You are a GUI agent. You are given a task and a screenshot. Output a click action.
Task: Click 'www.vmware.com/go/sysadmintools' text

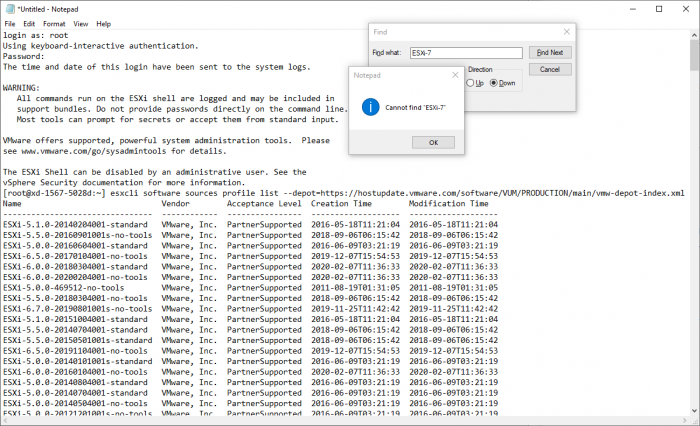(94, 151)
